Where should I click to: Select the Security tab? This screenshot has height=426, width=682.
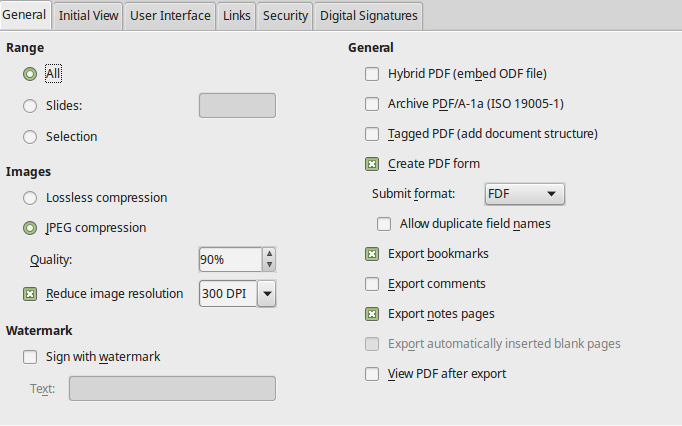[x=285, y=16]
